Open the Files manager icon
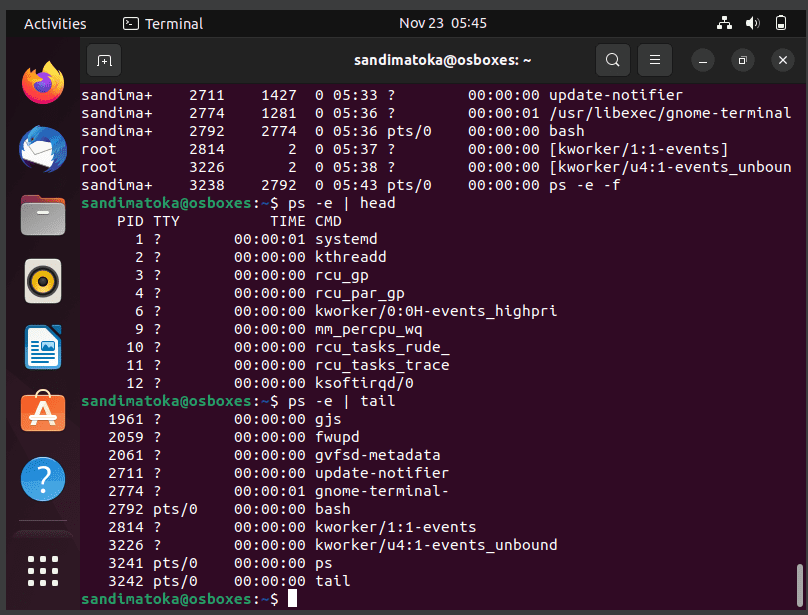 [43, 215]
